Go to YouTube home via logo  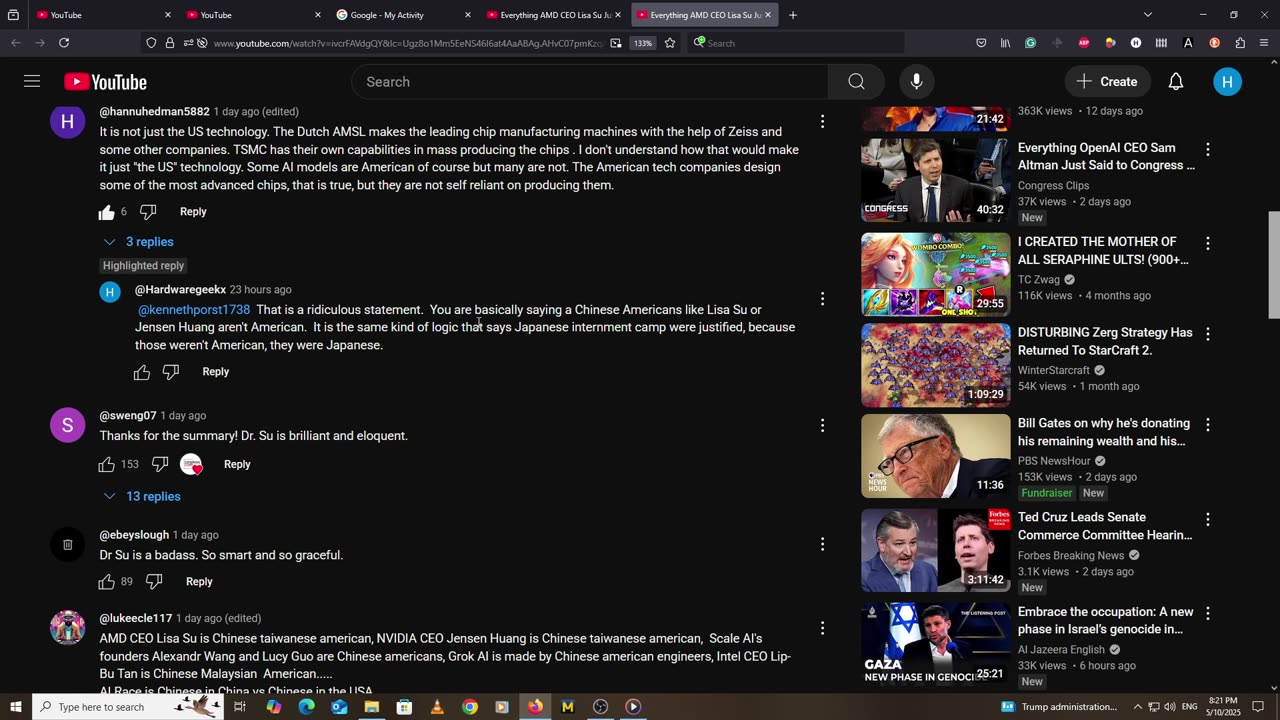point(105,82)
